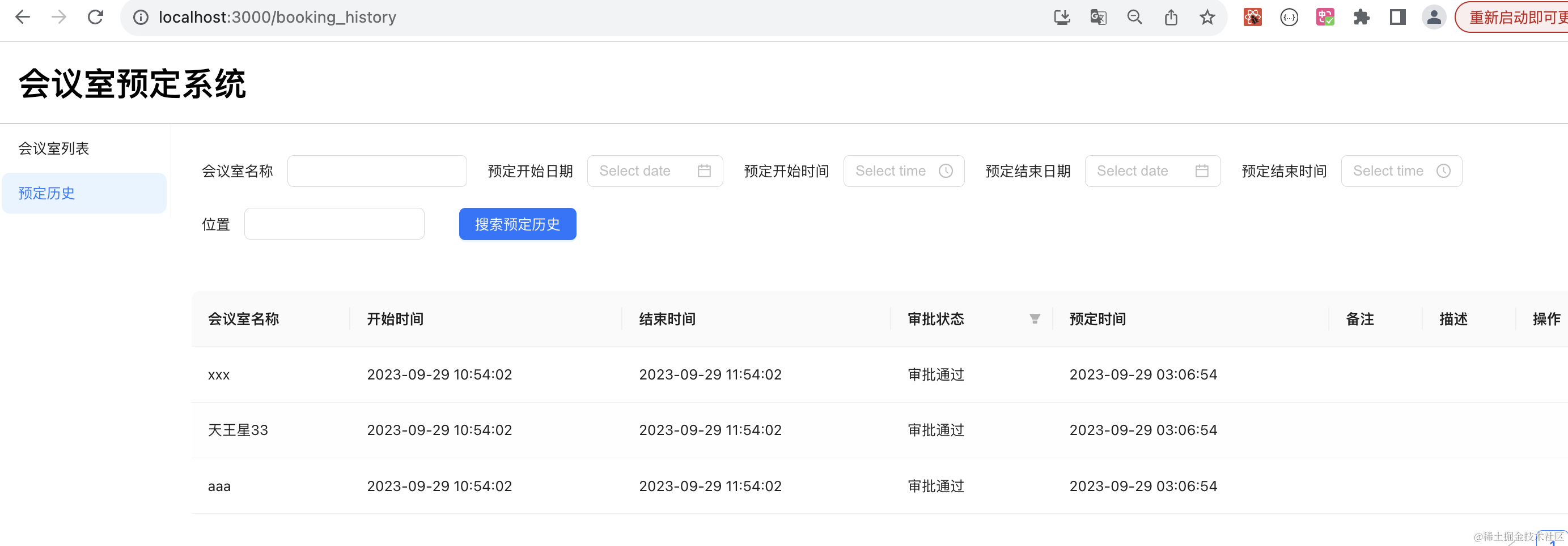Reload the booking history page

(x=96, y=17)
